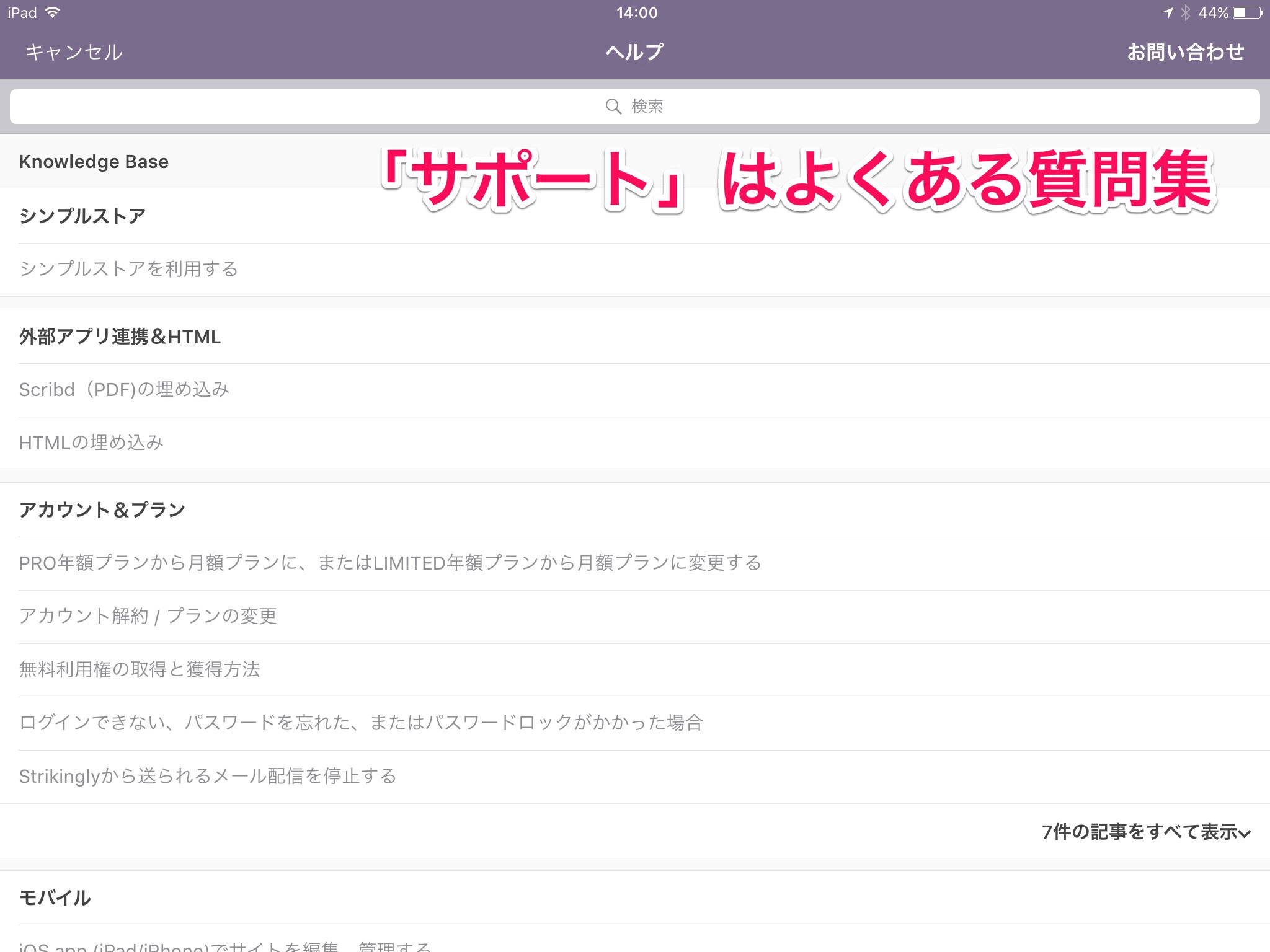Viewport: 1270px width, 952px height.
Task: Open ログインできない password help article
Action: (x=360, y=723)
